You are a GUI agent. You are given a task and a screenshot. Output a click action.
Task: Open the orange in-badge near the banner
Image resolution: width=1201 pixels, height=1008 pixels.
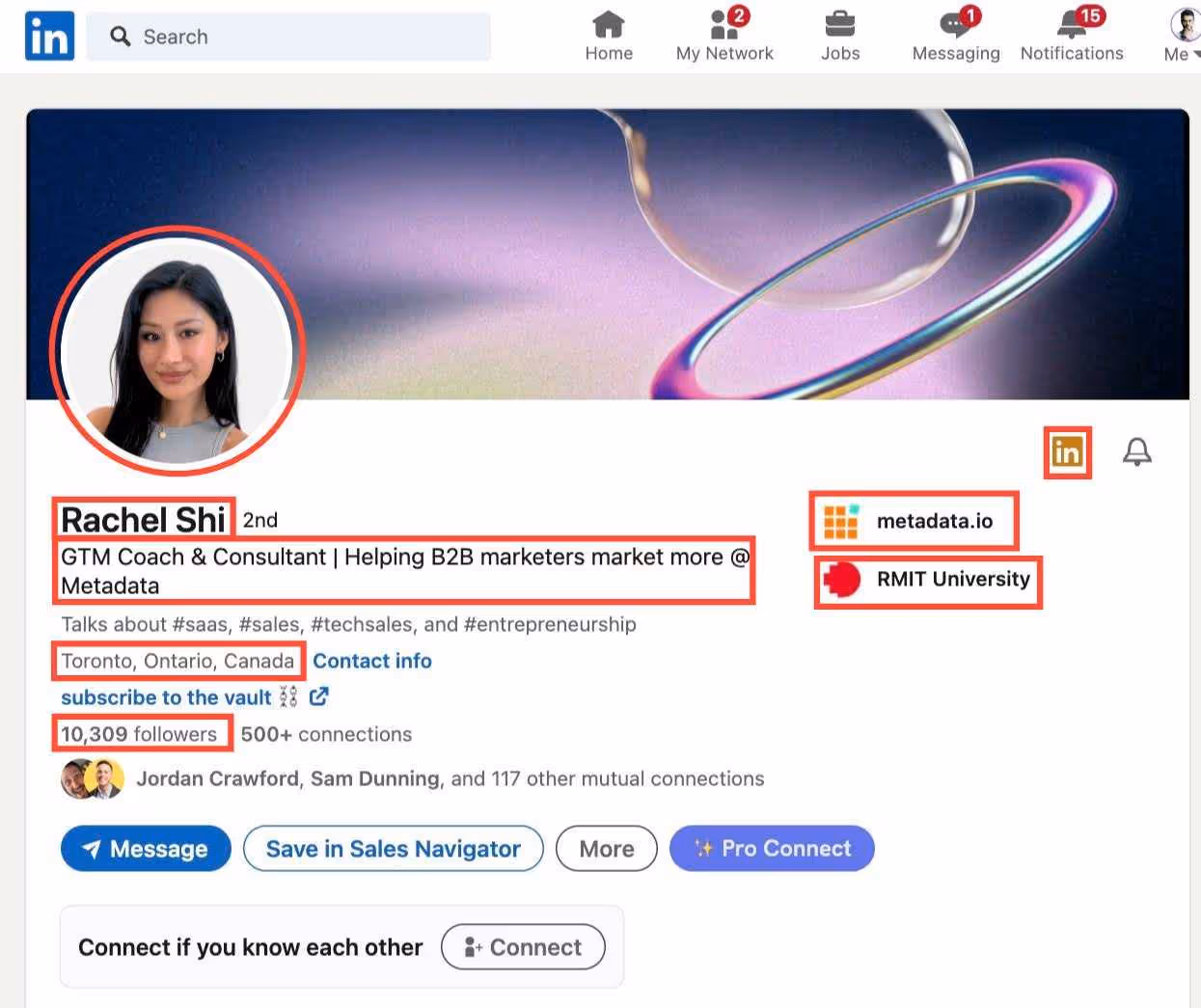[x=1067, y=450]
